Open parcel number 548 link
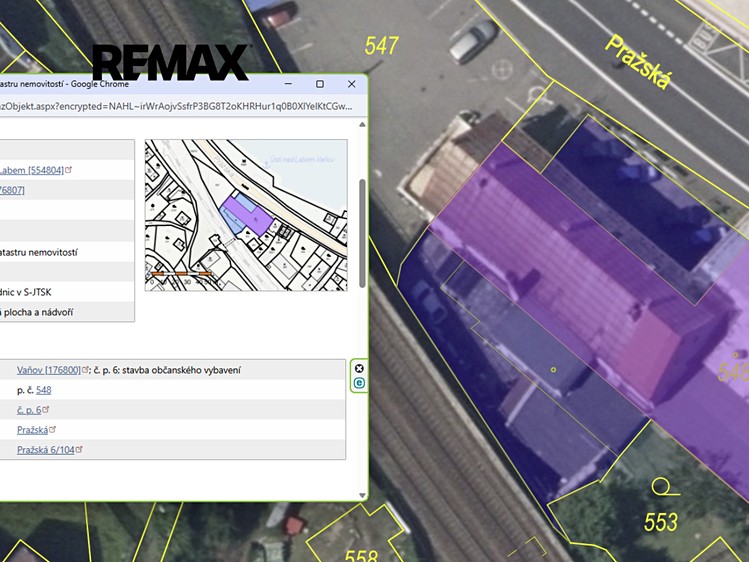Screen dimensions: 749x562 (43, 390)
